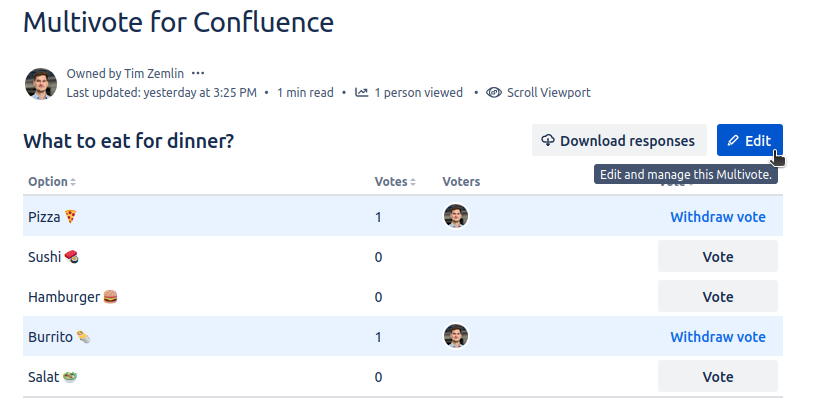Click the Scroll Viewport link
The image size is (819, 420).
[548, 93]
